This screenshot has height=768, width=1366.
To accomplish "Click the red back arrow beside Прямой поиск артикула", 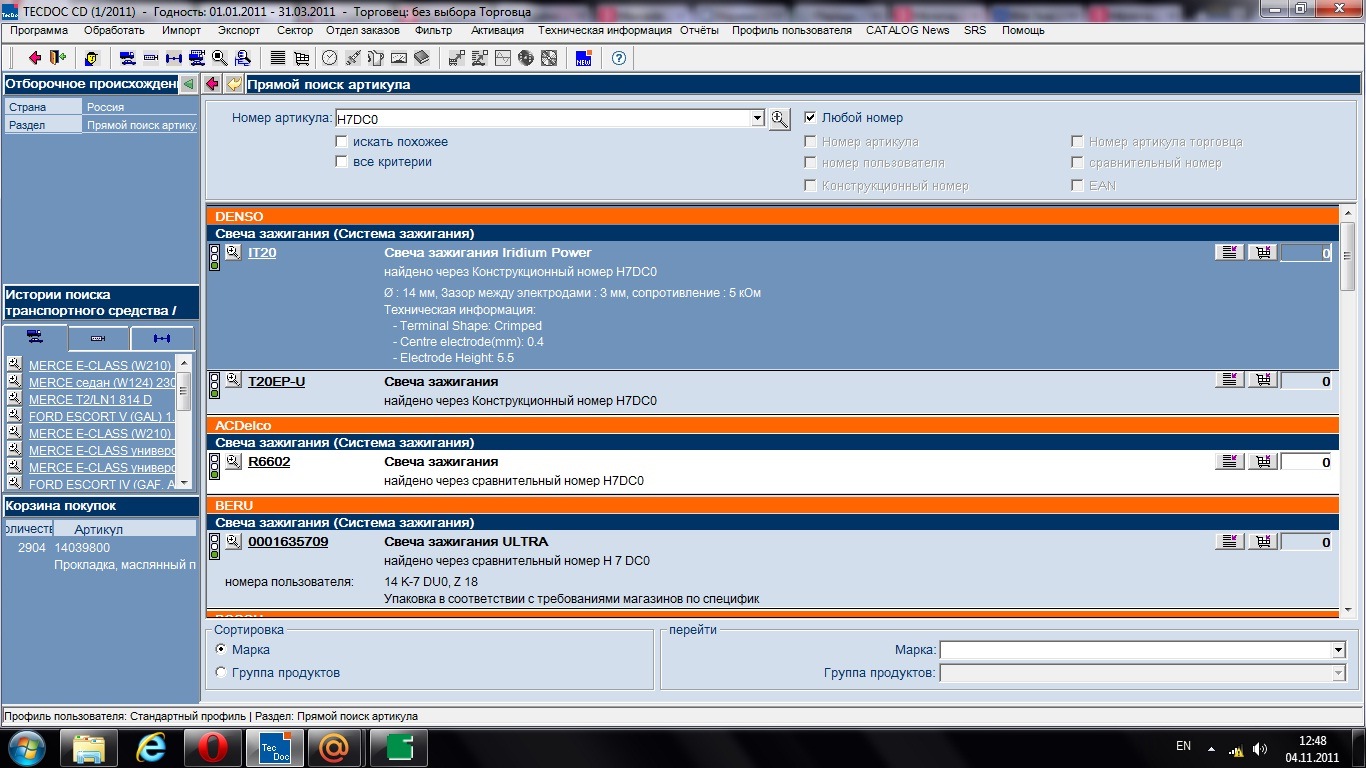I will tap(213, 84).
